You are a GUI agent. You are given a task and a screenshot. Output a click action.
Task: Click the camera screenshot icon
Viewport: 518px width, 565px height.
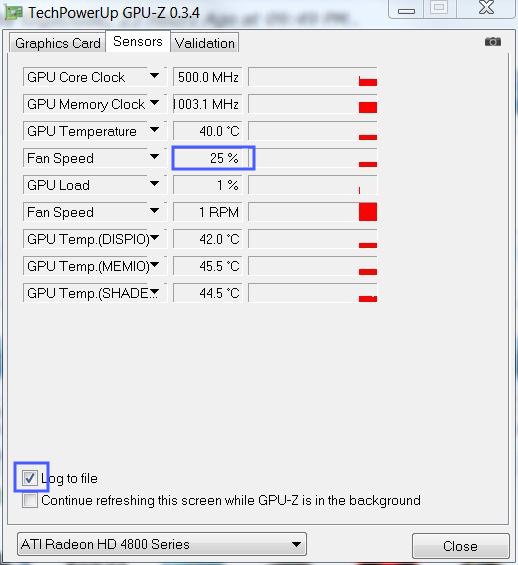click(492, 42)
